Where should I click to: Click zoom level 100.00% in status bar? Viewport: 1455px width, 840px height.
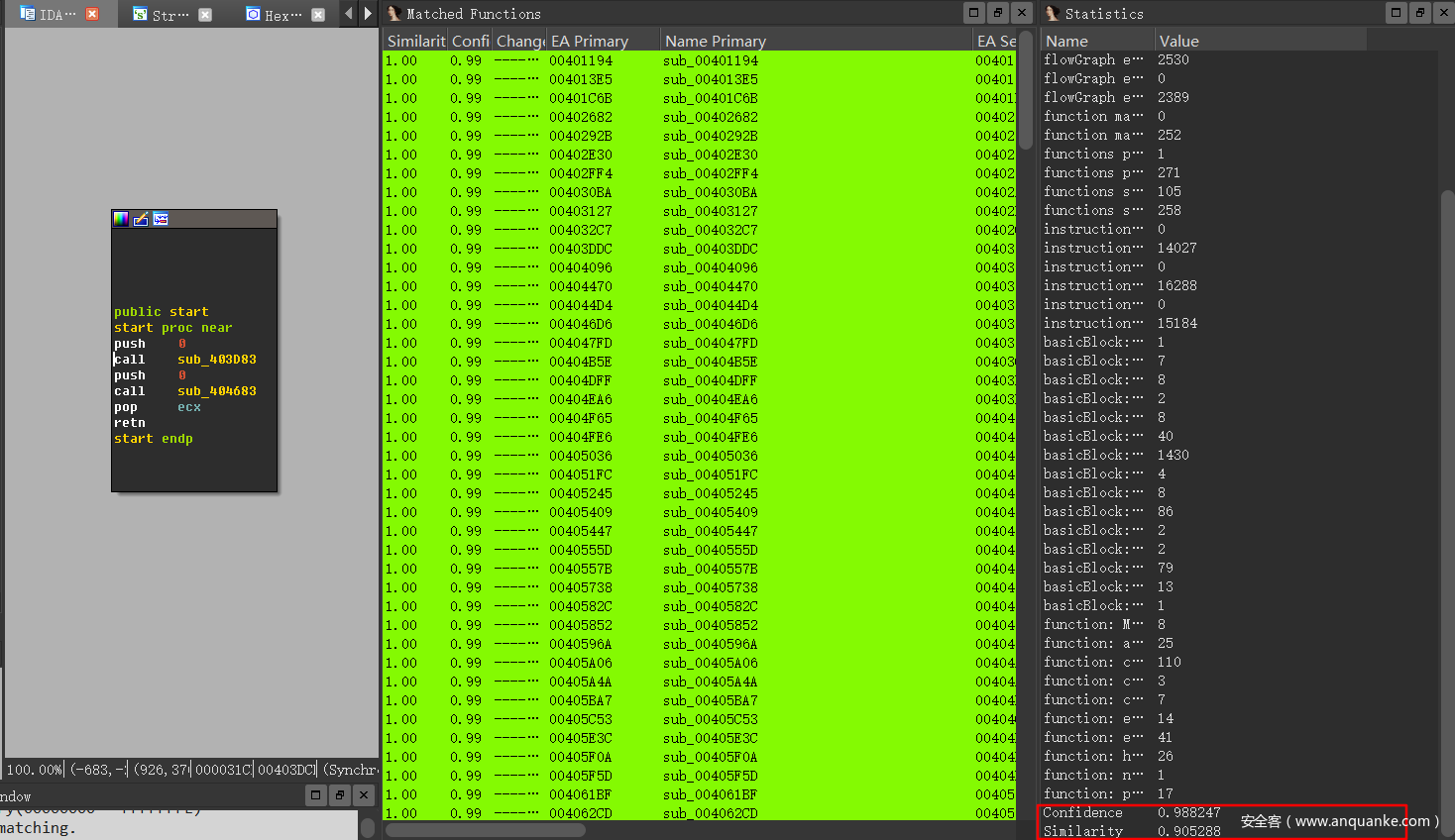click(35, 770)
